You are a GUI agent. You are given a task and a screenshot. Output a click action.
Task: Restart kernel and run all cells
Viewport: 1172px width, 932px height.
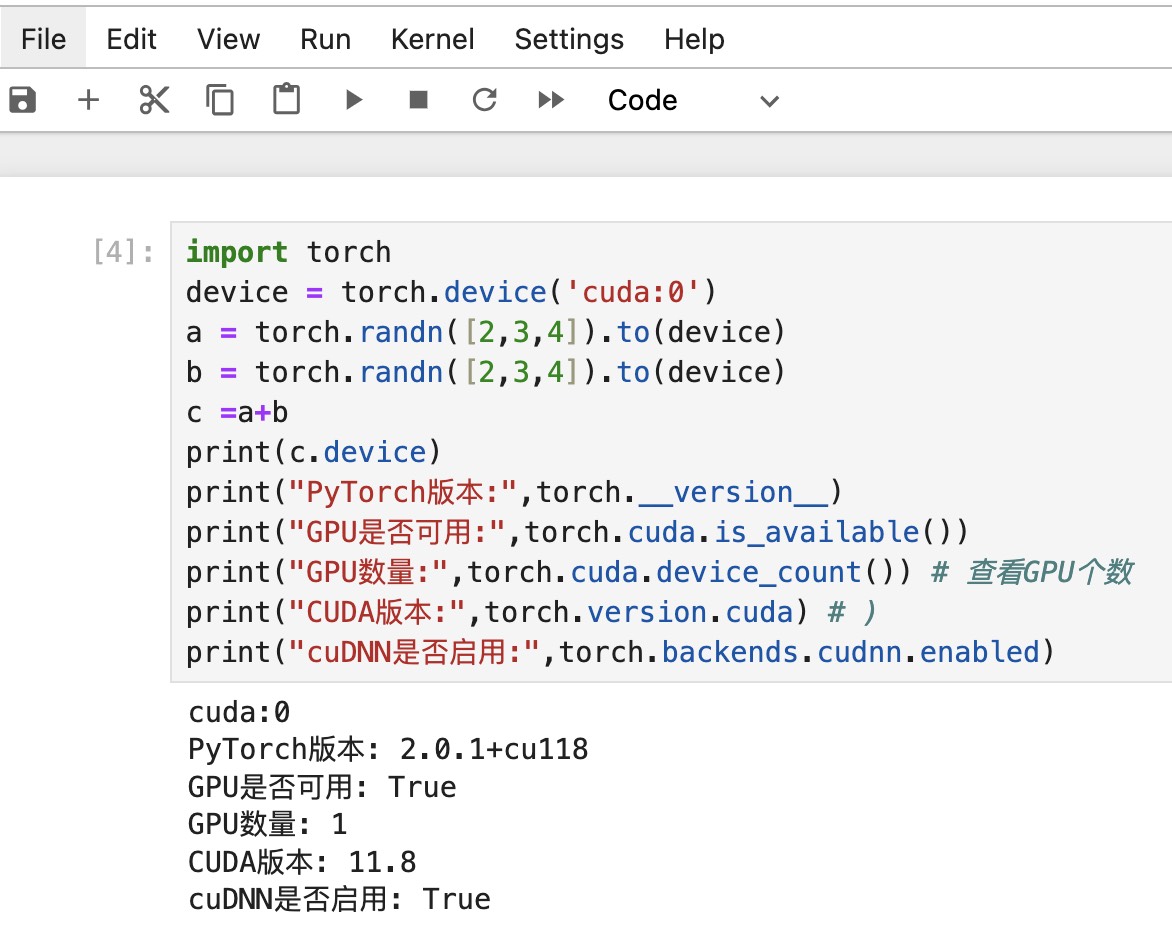(x=551, y=99)
